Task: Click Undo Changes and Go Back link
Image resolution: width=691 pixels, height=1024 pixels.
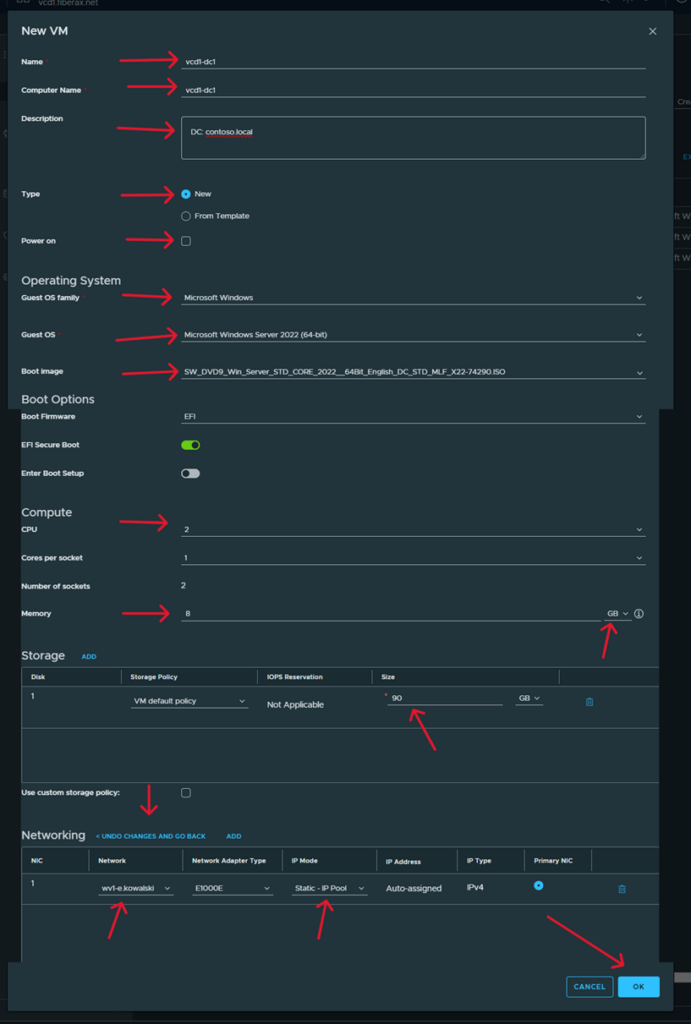Action: [x=151, y=836]
